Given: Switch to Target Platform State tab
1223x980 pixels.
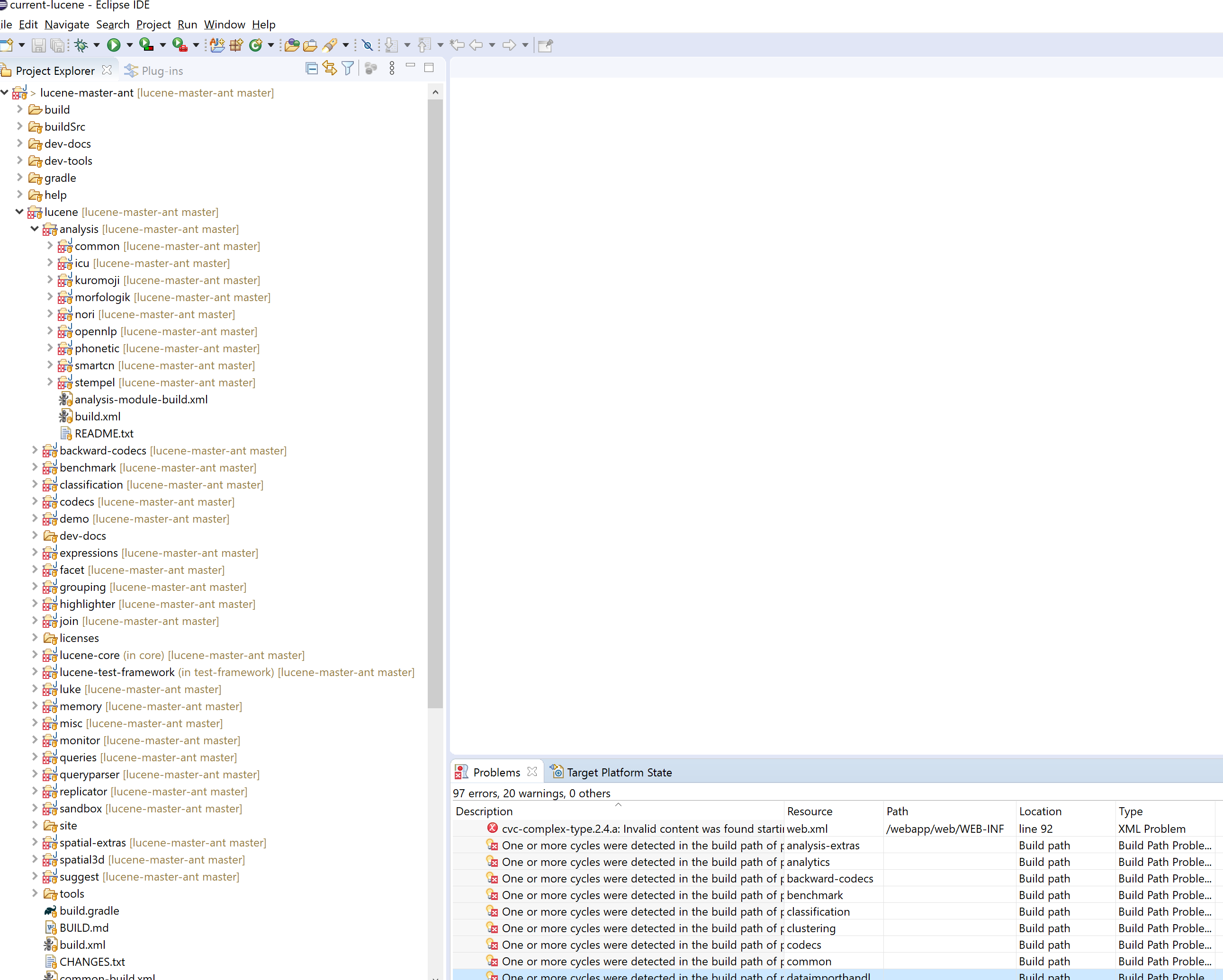Looking at the screenshot, I should point(611,773).
